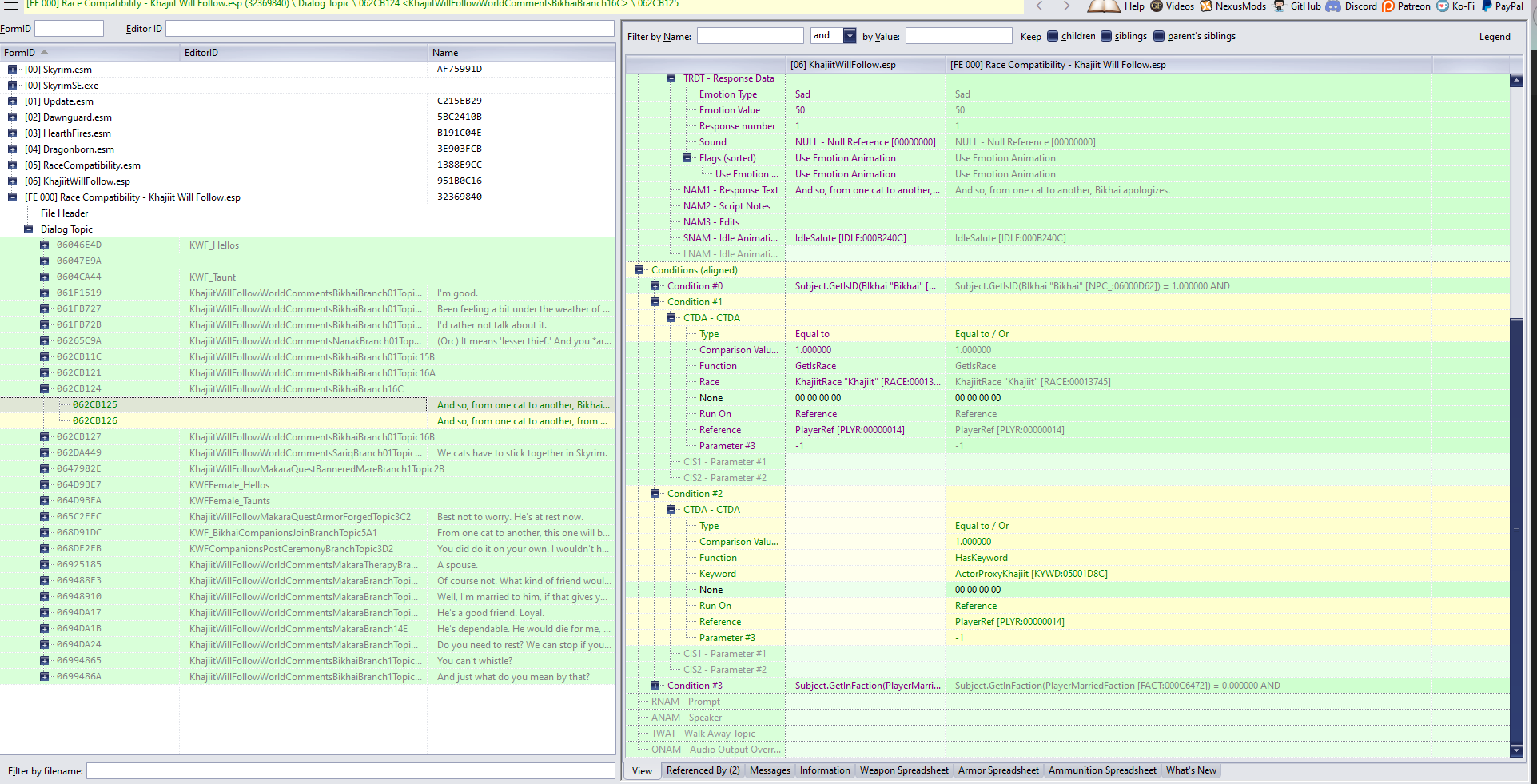The width and height of the screenshot is (1537, 784).
Task: Click the Ko-Fi cup icon
Action: [1443, 6]
